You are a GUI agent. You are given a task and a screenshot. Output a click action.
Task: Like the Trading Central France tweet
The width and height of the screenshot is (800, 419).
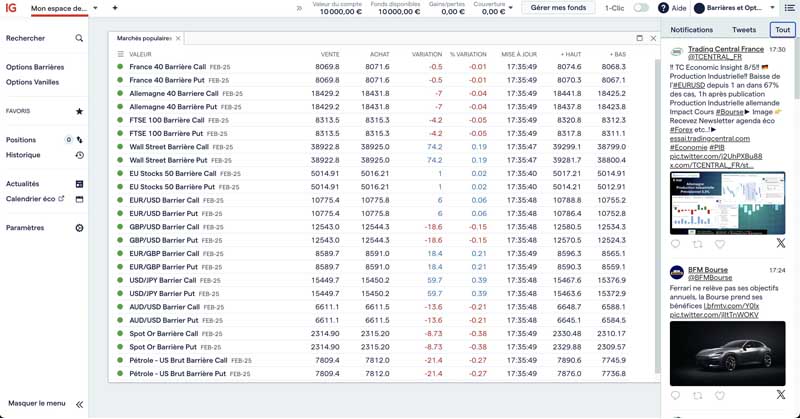pos(720,244)
